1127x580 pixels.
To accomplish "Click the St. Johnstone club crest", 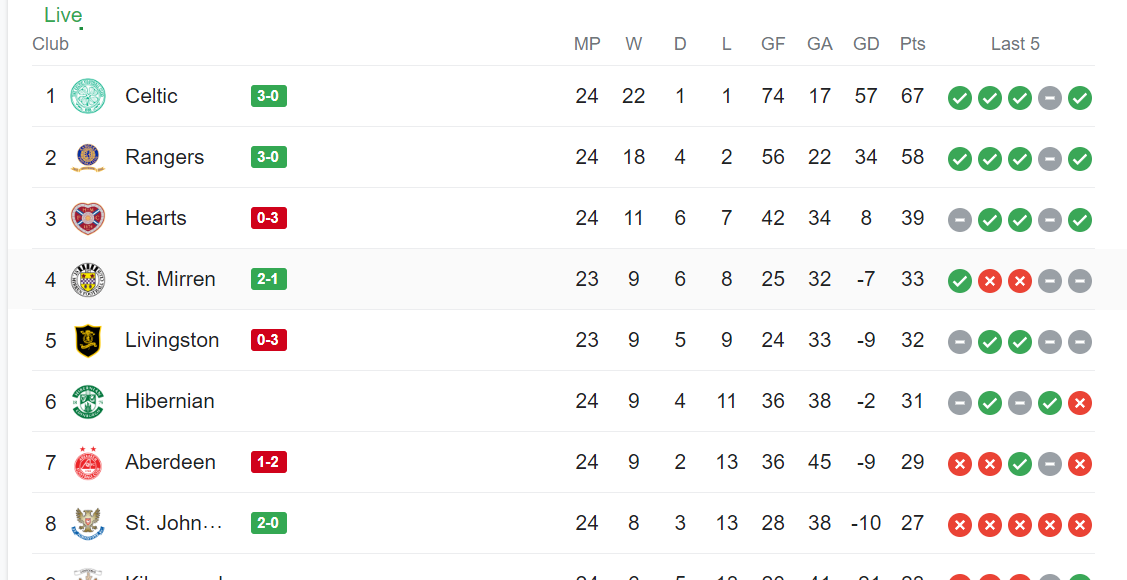I will (x=88, y=523).
